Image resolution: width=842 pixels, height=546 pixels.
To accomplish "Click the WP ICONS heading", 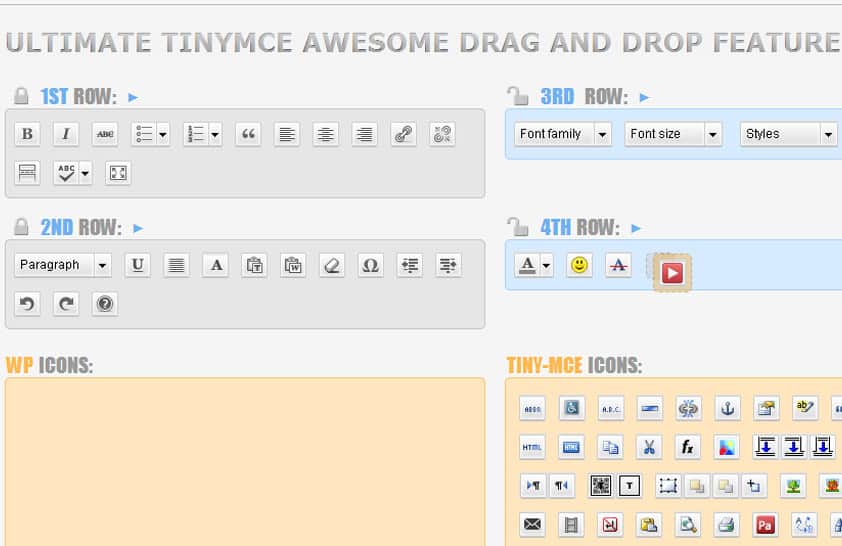I will (49, 366).
